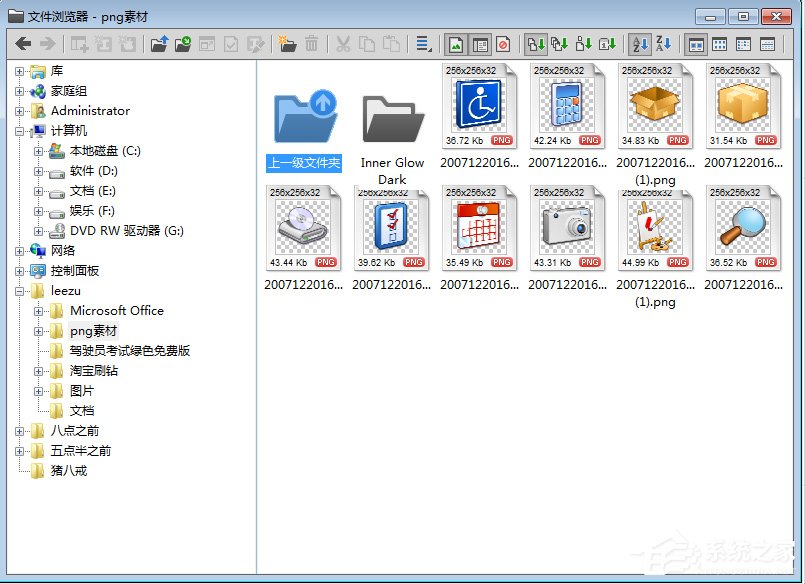Click the Copy files icon
805x584 pixels.
[x=365, y=43]
